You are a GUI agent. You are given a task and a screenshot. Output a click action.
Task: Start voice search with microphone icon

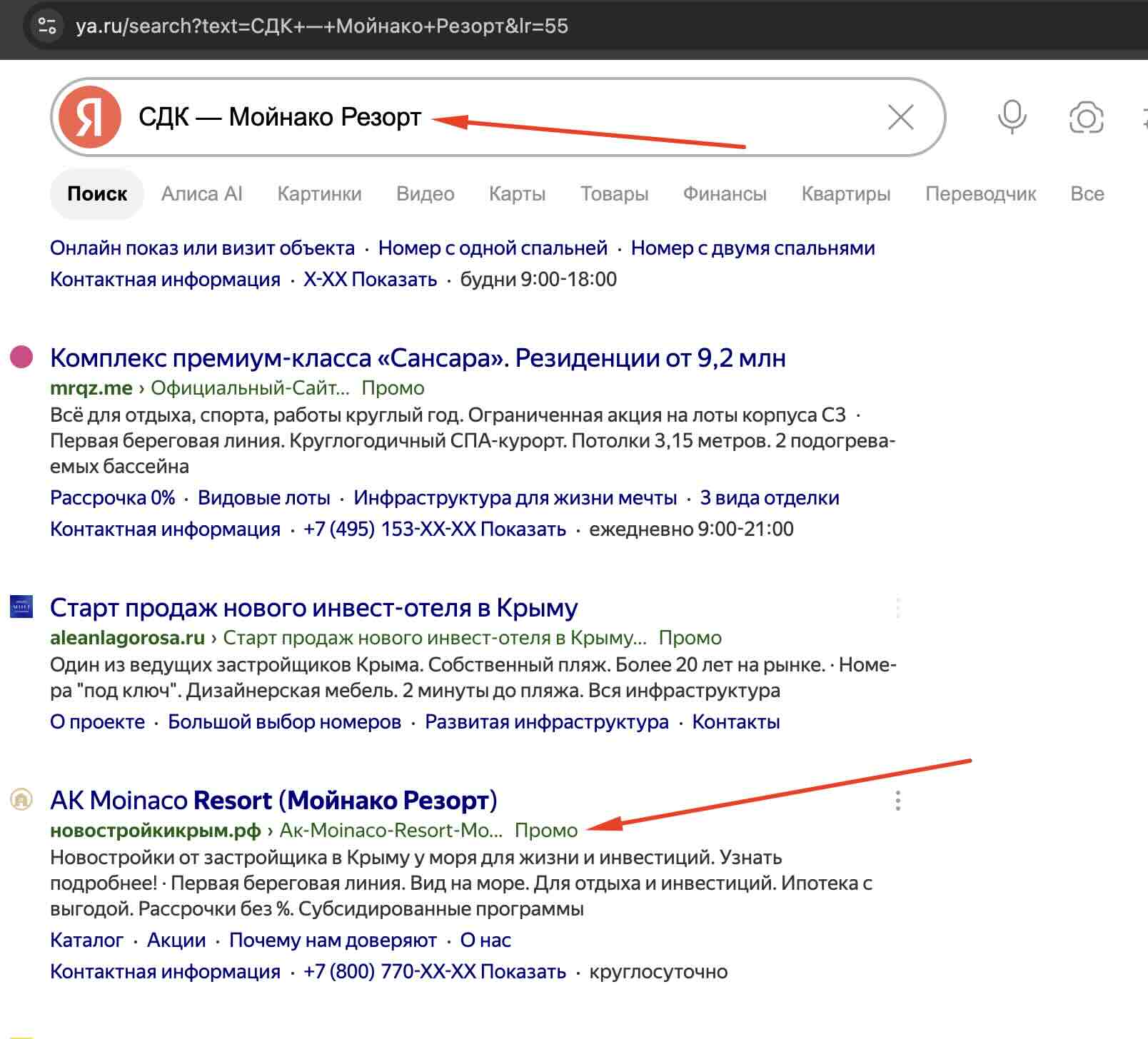1012,117
